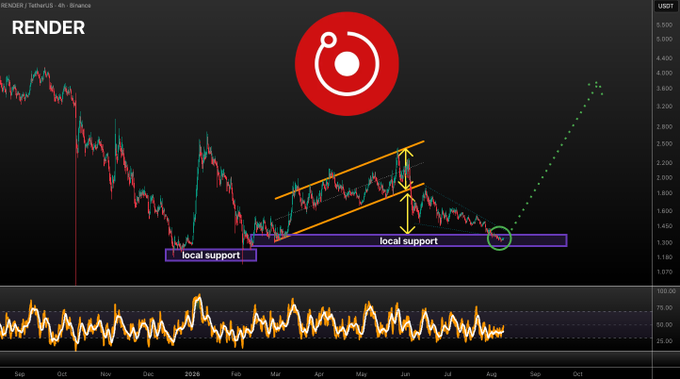Select the wide local support zone near green circle
This screenshot has width=680, height=379.
(x=409, y=241)
